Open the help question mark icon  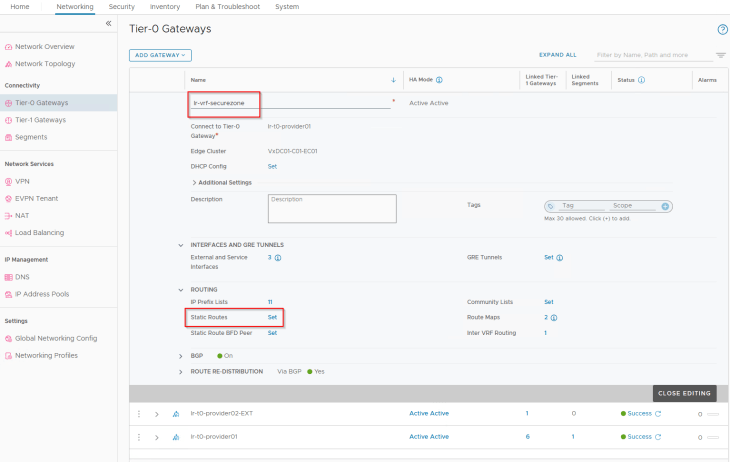(x=722, y=30)
